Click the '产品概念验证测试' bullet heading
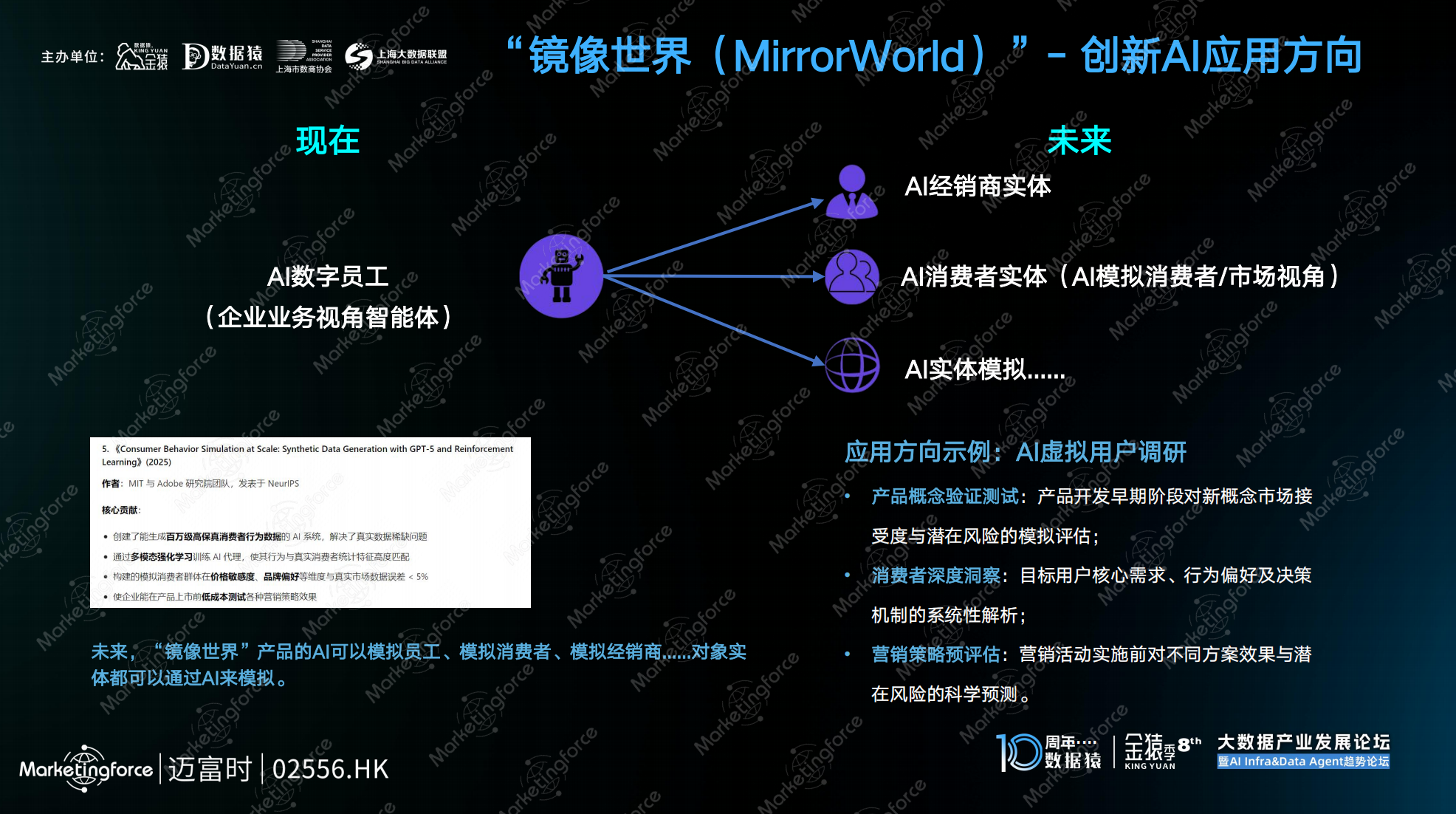The width and height of the screenshot is (1456, 814). (945, 496)
